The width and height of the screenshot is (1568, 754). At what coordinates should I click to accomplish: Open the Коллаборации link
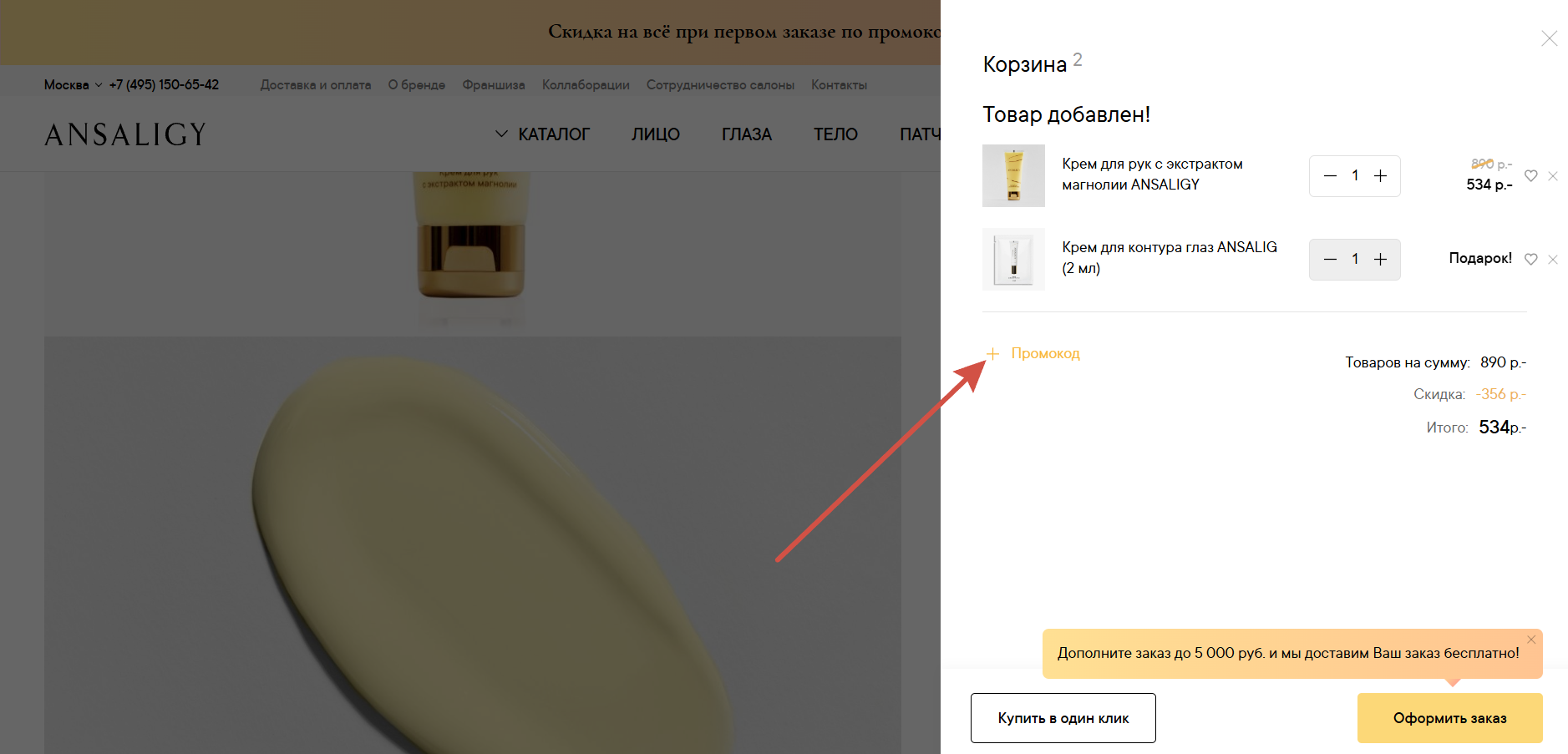(586, 84)
